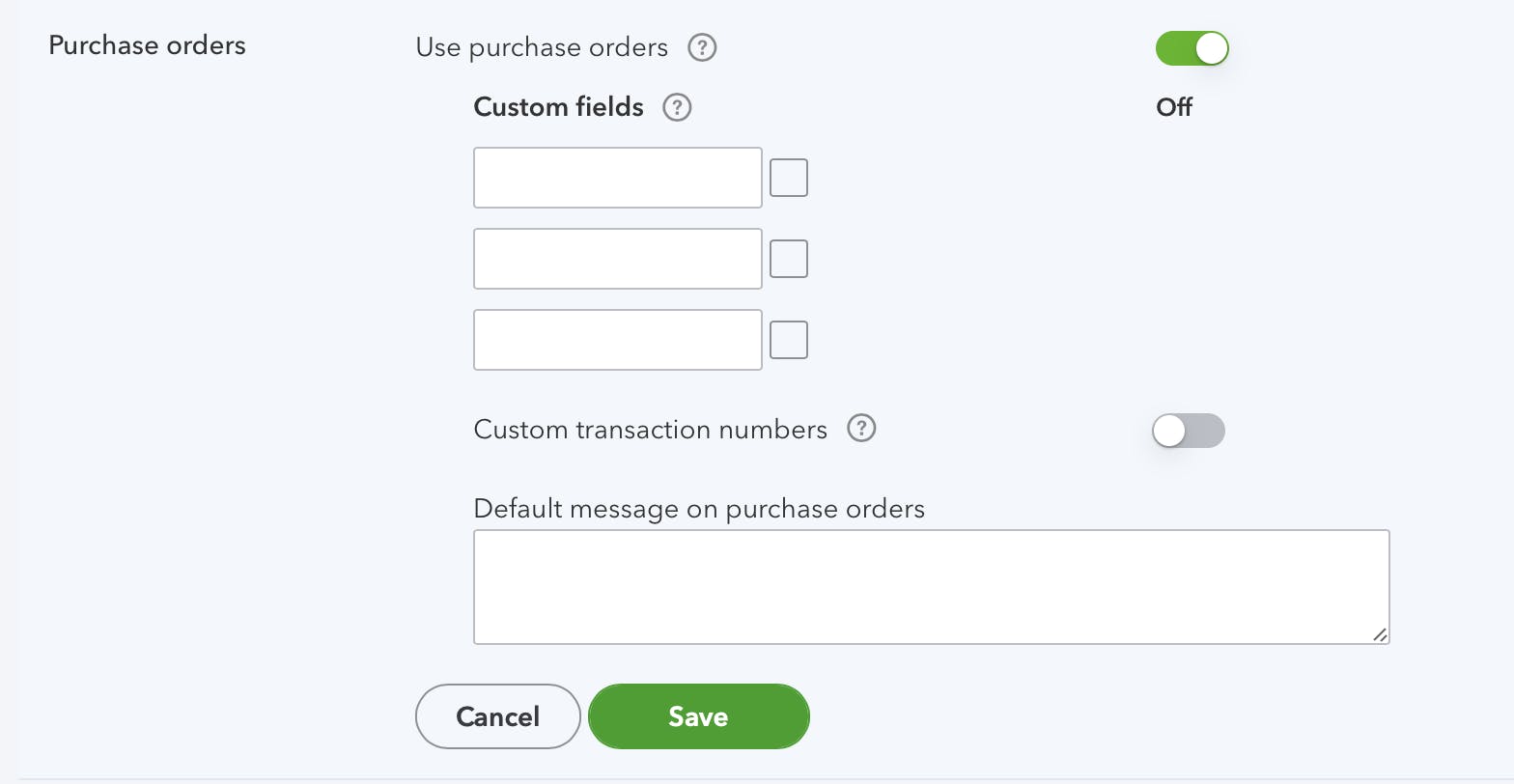Open help for Use purchase orders
Image resolution: width=1514 pixels, height=784 pixels.
(x=702, y=47)
